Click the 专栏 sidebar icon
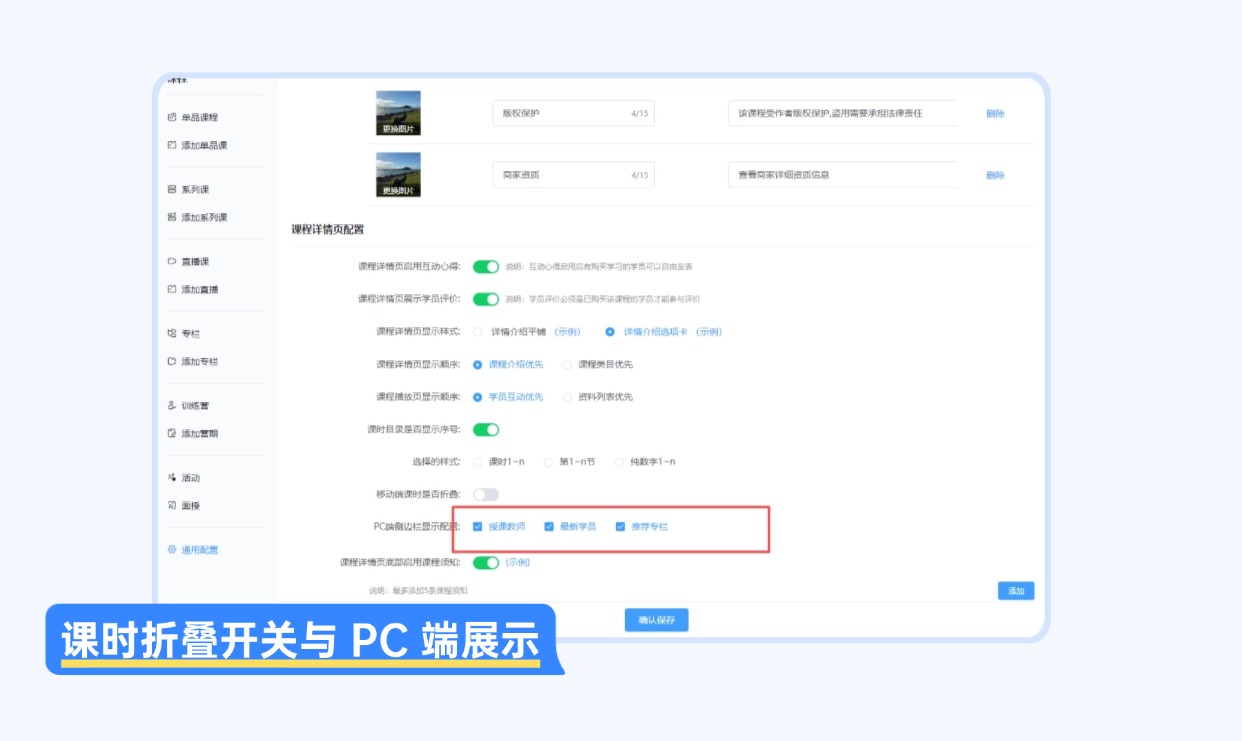Viewport: 1242px width, 741px height. (x=172, y=334)
